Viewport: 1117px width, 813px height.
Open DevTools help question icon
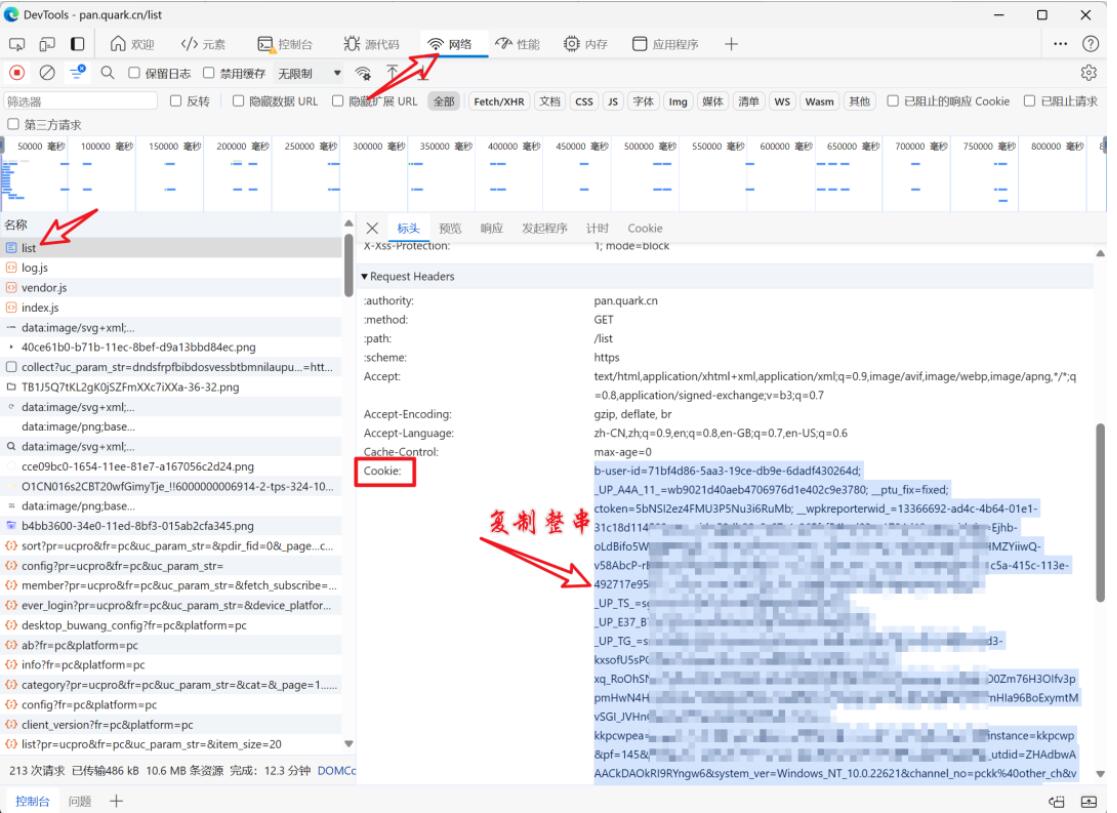tap(1091, 44)
